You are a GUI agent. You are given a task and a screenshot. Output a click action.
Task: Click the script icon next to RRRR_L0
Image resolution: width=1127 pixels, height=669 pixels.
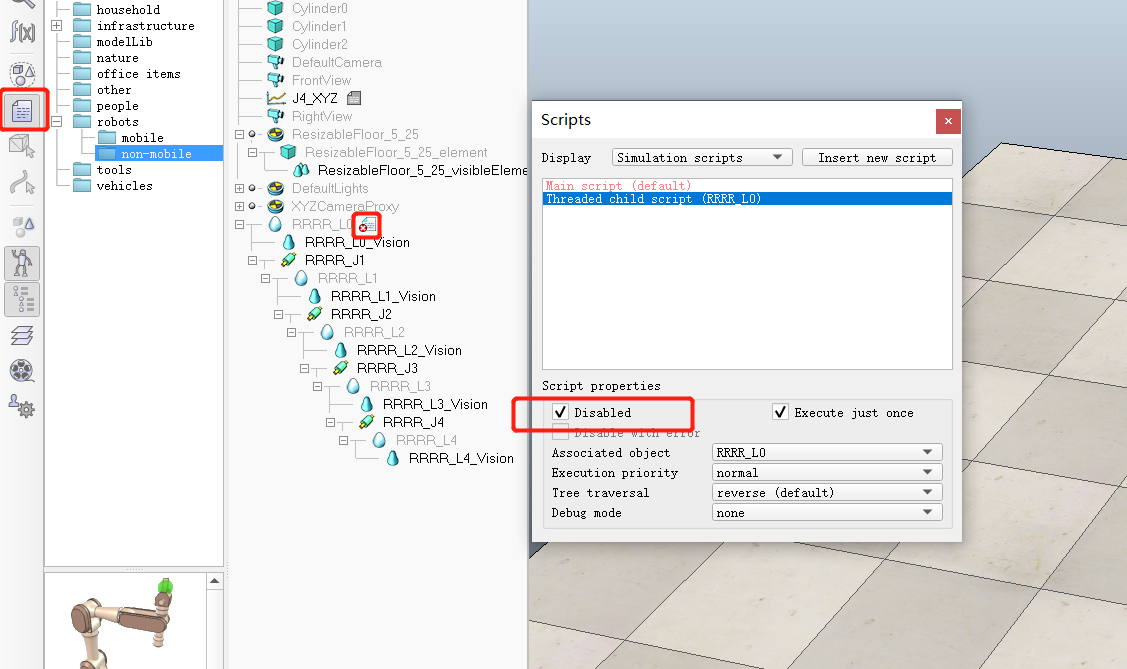click(x=366, y=224)
